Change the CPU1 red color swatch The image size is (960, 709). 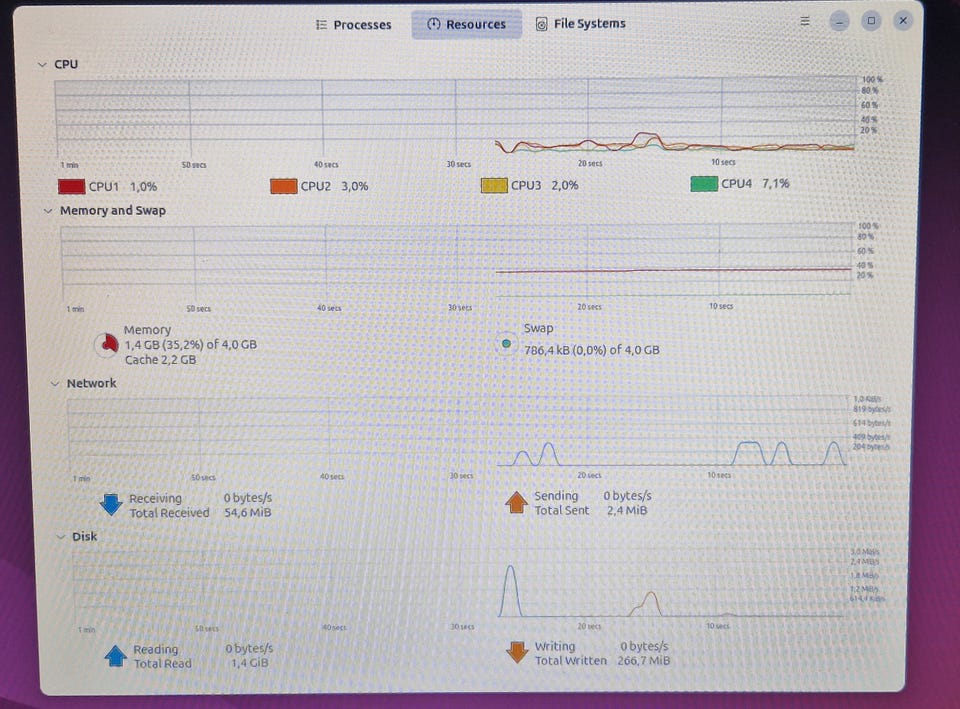(71, 186)
